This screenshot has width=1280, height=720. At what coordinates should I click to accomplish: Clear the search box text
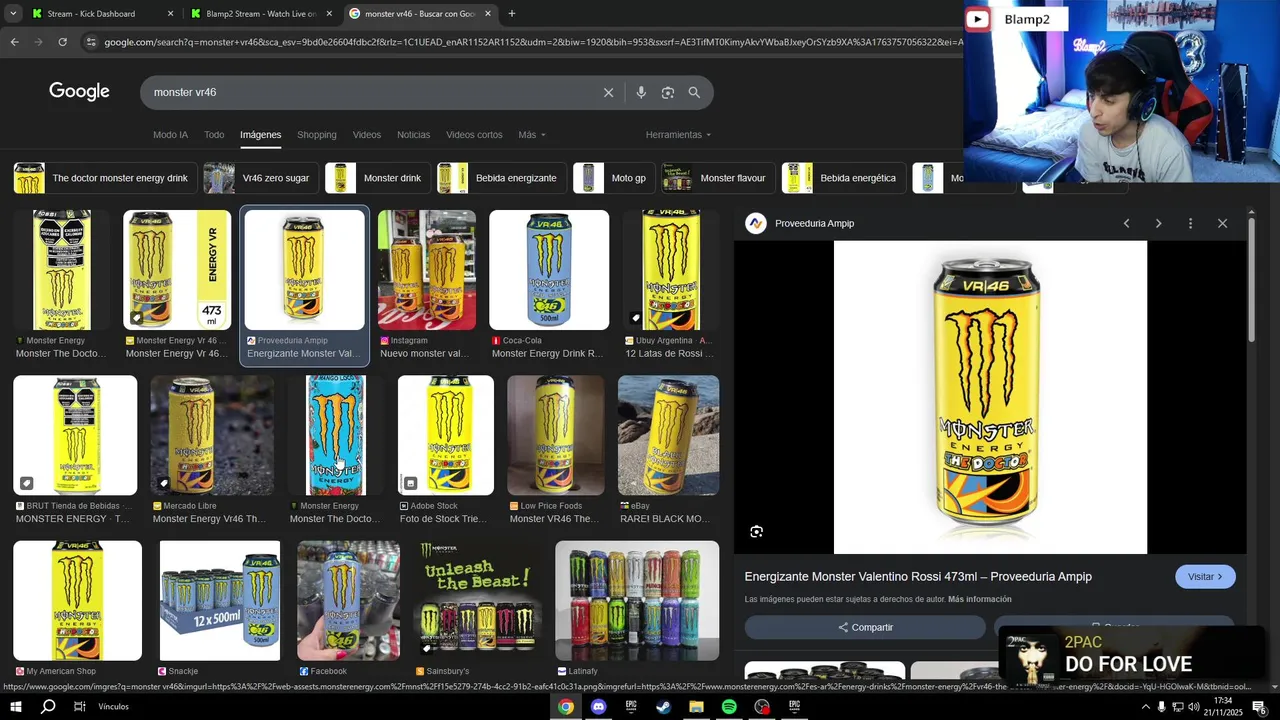click(x=608, y=92)
